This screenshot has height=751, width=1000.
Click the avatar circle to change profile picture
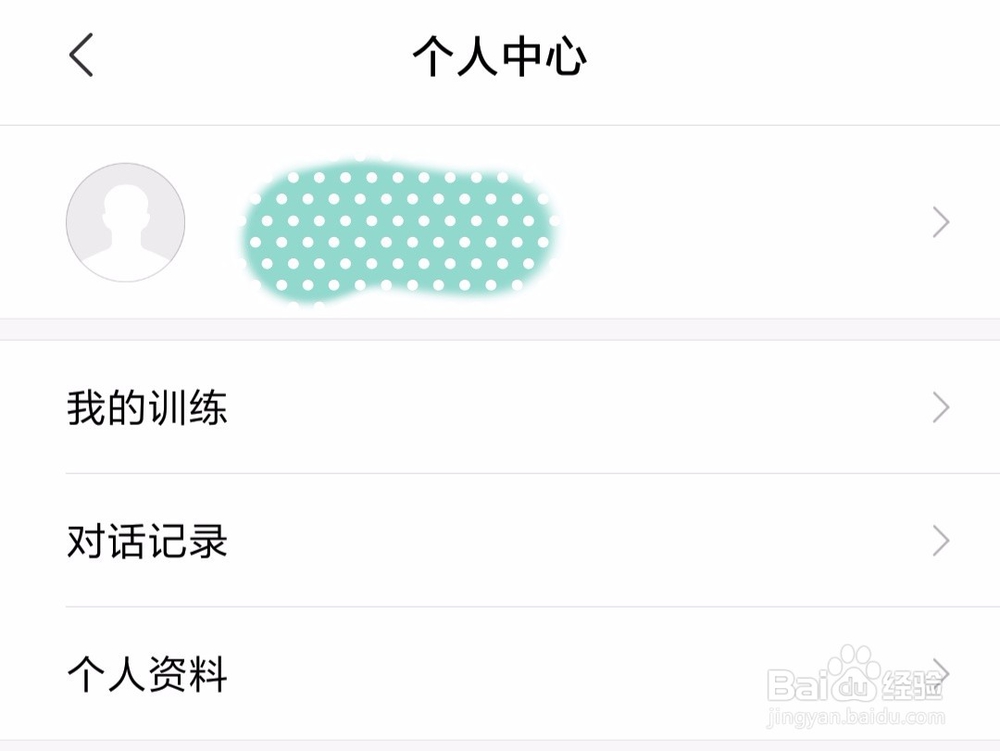click(x=124, y=222)
